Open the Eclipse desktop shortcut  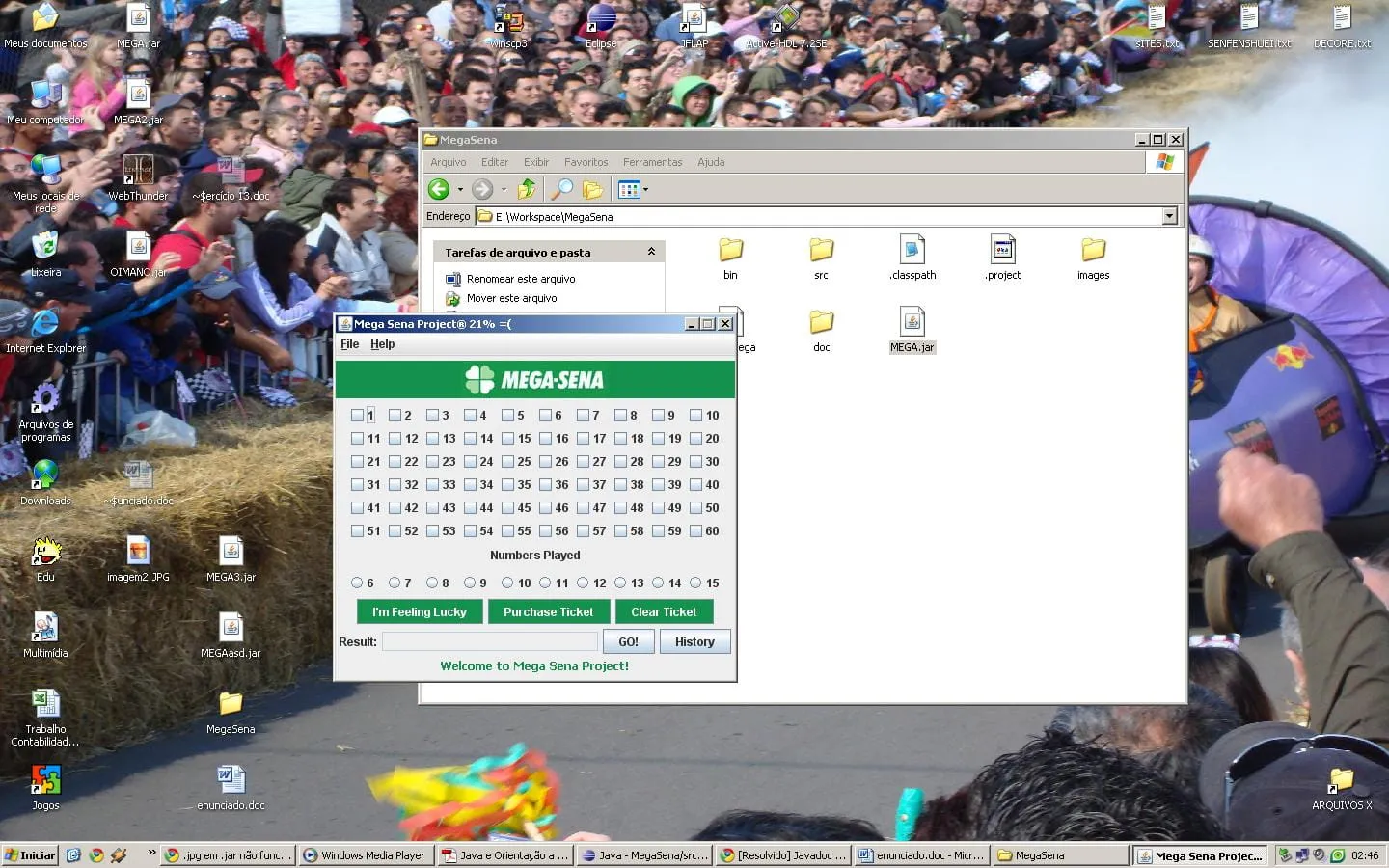[x=600, y=27]
